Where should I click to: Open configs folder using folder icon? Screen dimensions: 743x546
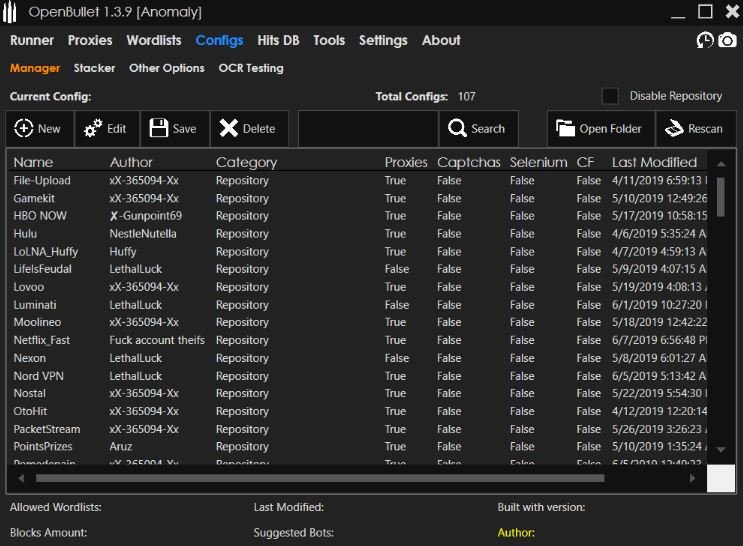coord(565,128)
